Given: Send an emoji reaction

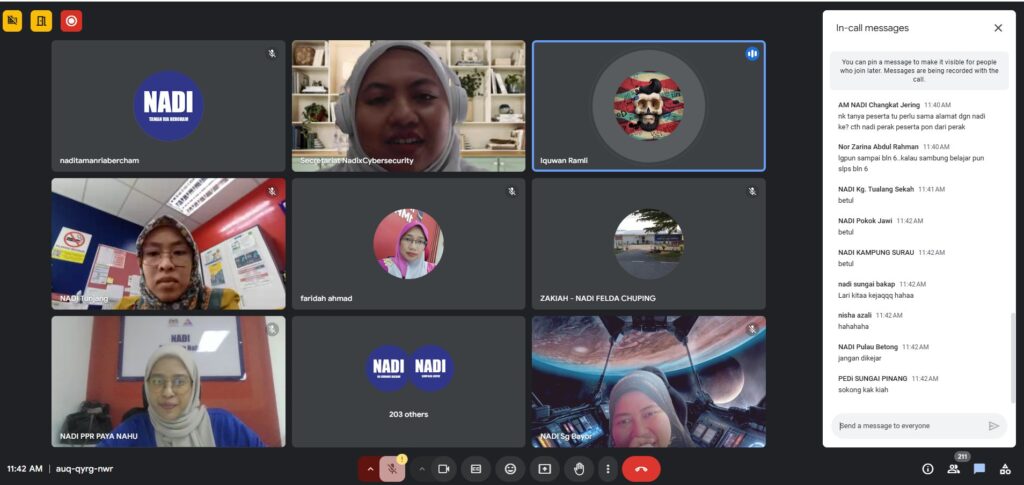Looking at the screenshot, I should 510,468.
